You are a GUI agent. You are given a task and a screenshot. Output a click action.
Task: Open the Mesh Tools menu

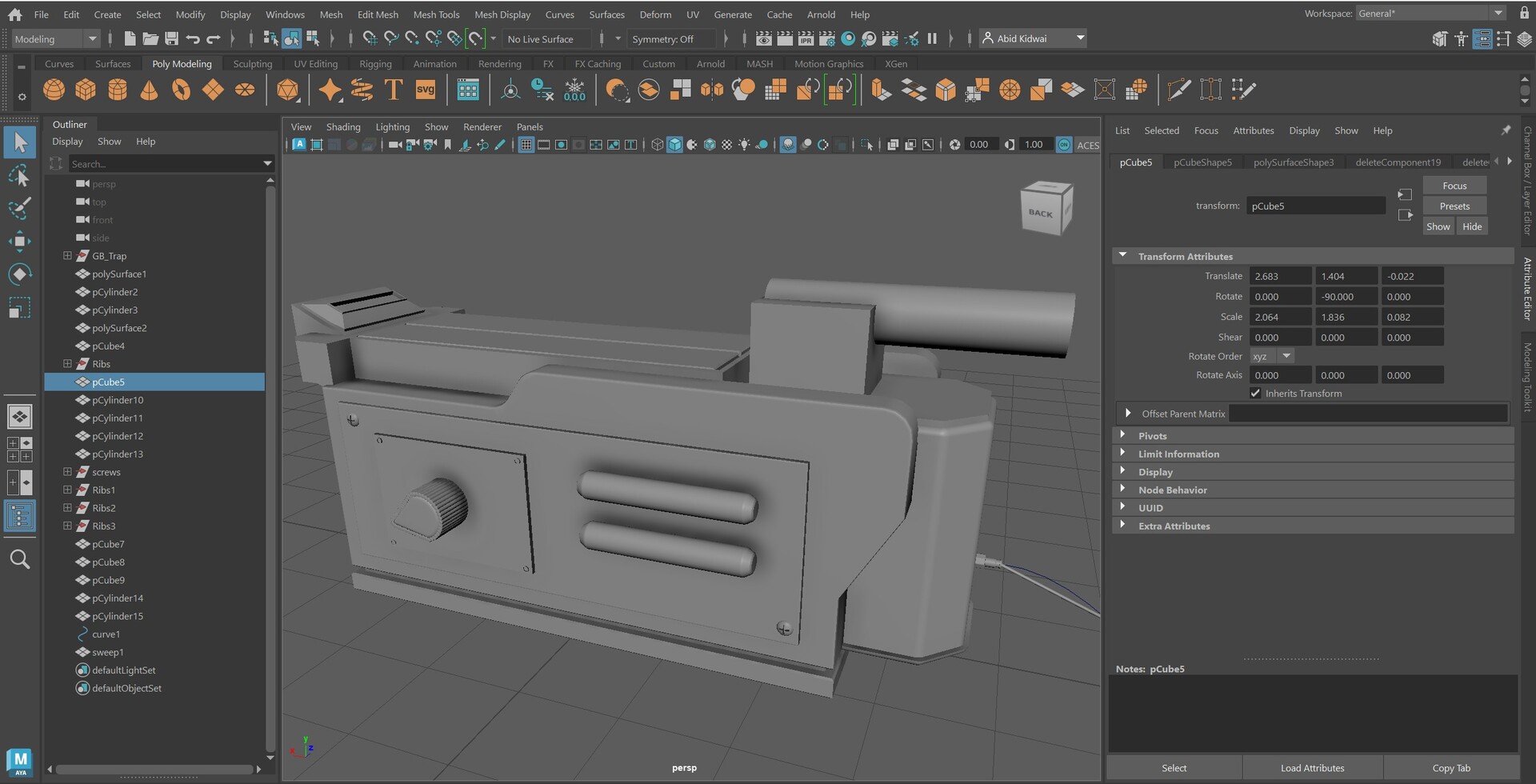click(x=436, y=14)
